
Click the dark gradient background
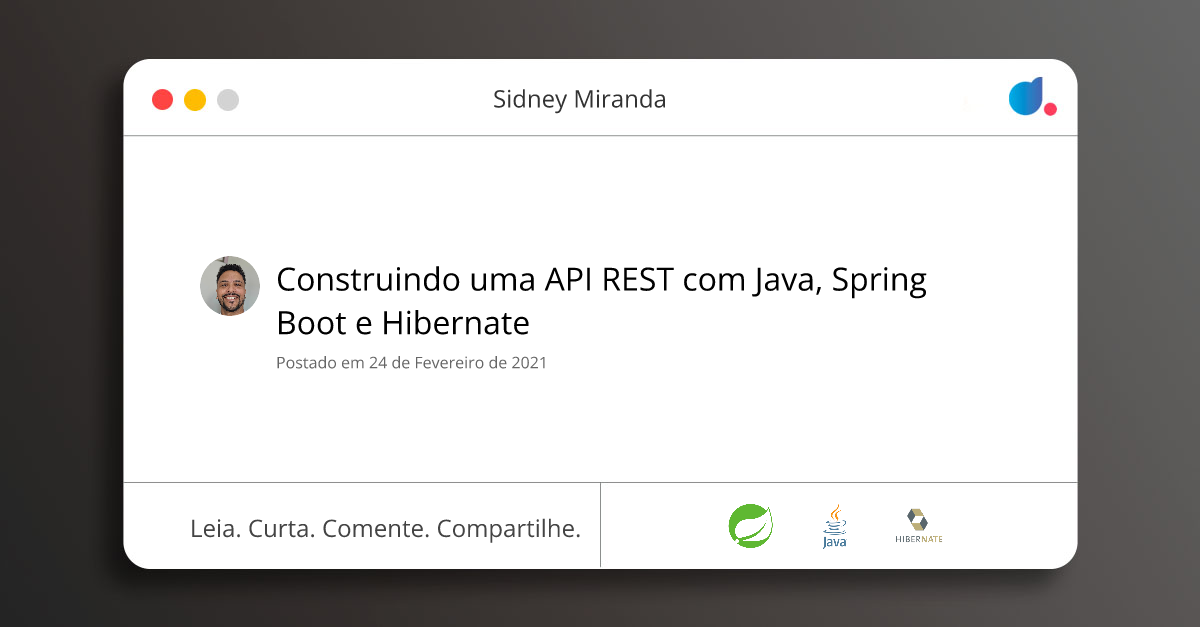60,314
